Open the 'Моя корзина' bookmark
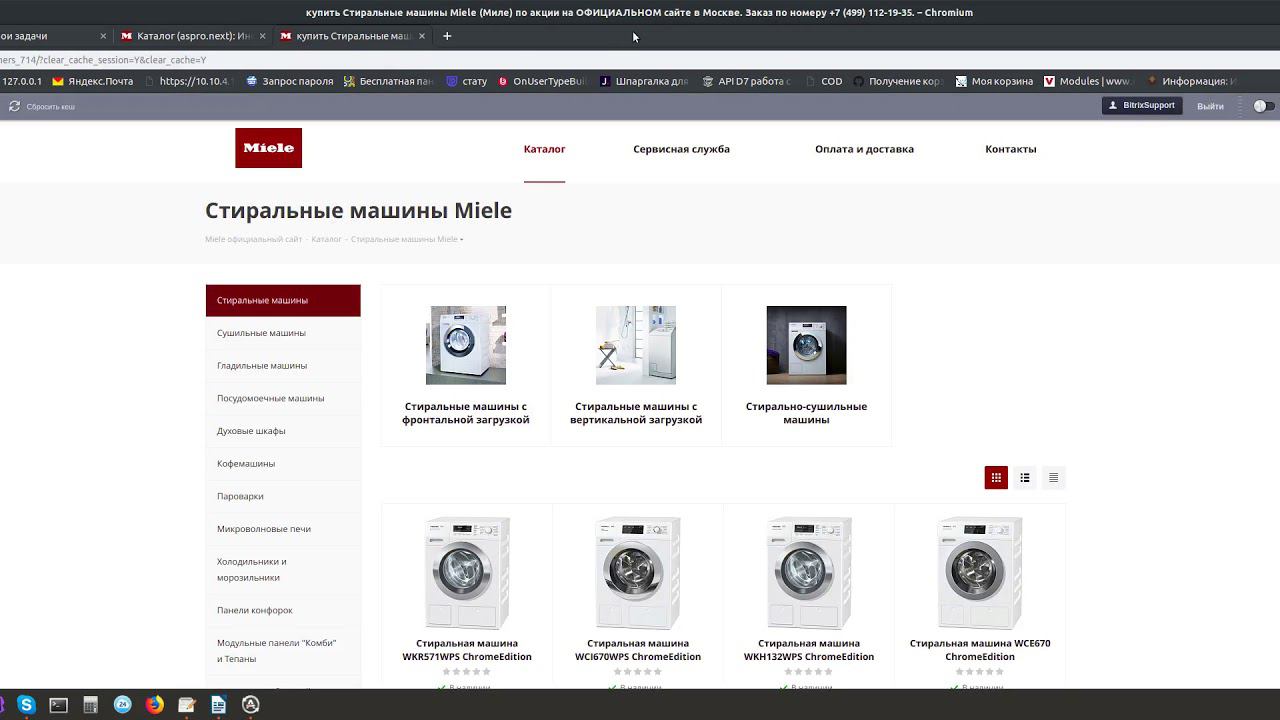The image size is (1280, 720). coord(994,81)
